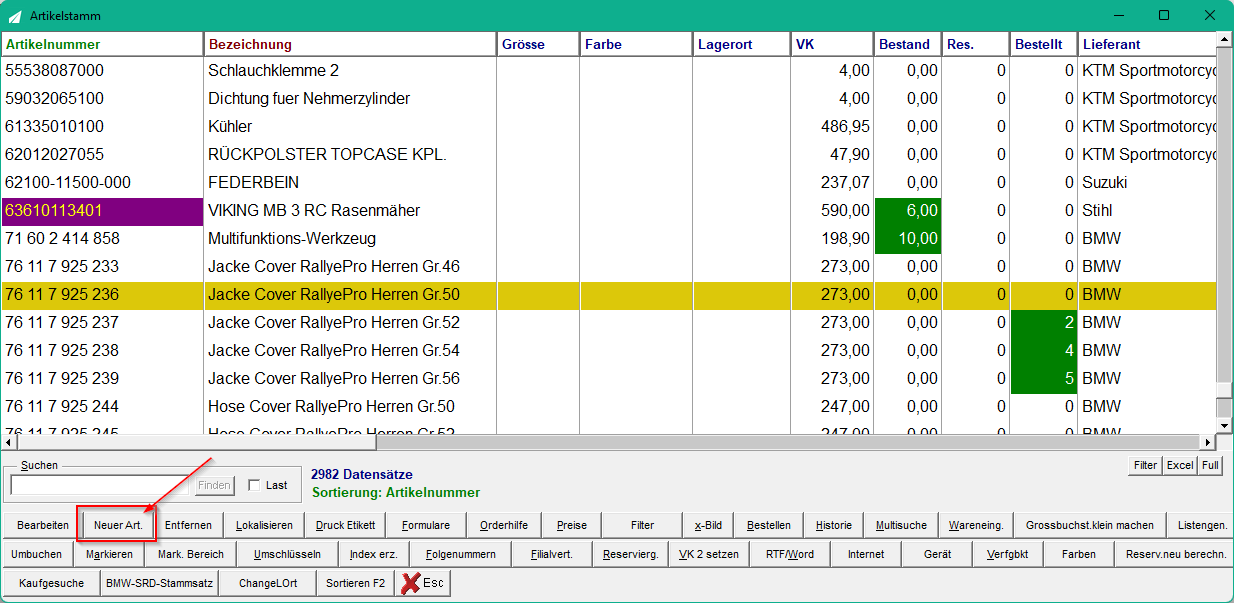Click the small Filter button beside Excel

[1144, 465]
